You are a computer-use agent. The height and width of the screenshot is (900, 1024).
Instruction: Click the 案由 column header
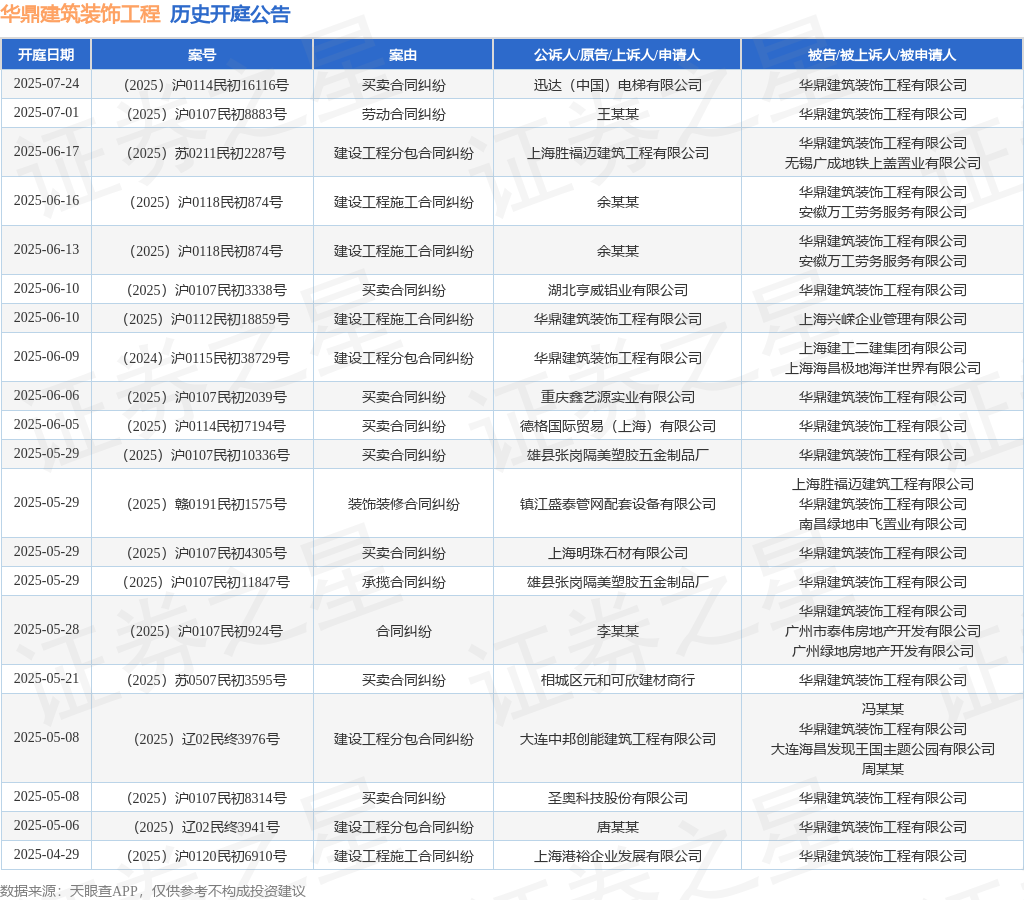point(403,55)
